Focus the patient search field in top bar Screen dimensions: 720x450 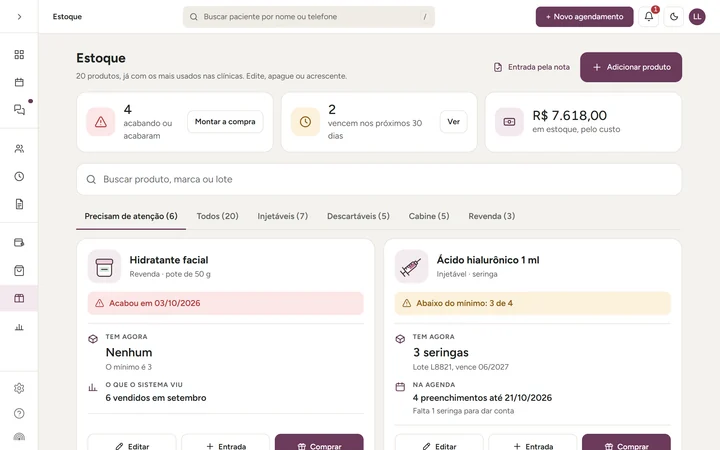309,17
